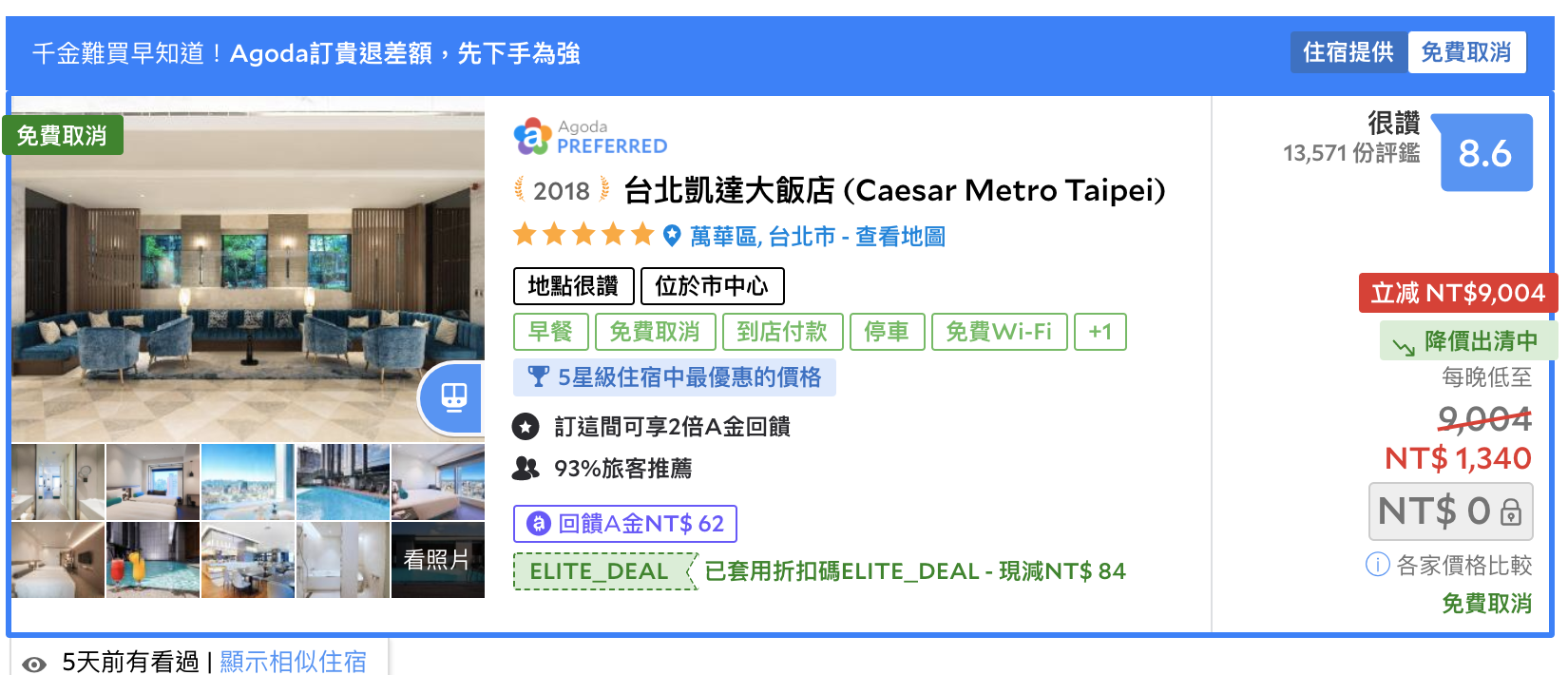
Task: Click the 2018 award laurel badge
Action: 562,191
